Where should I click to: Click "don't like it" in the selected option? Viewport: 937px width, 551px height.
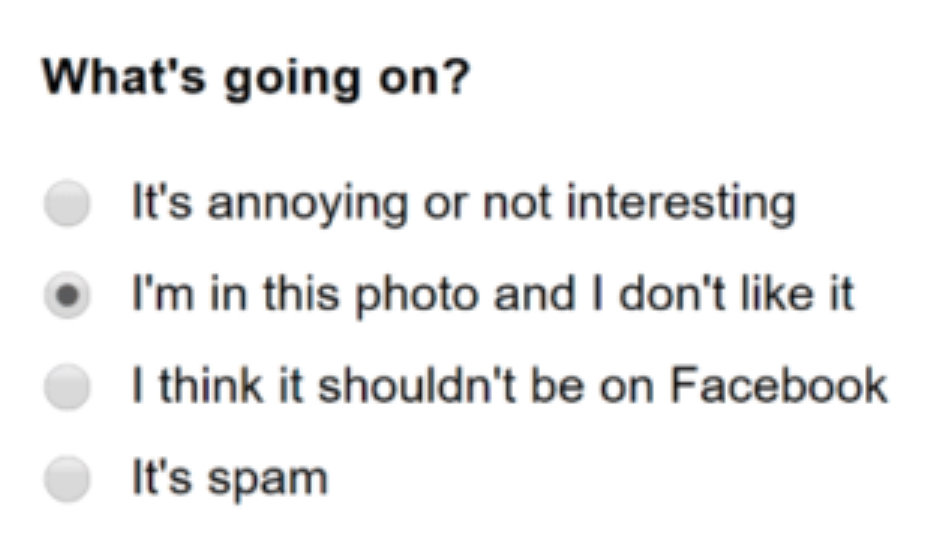(736, 294)
